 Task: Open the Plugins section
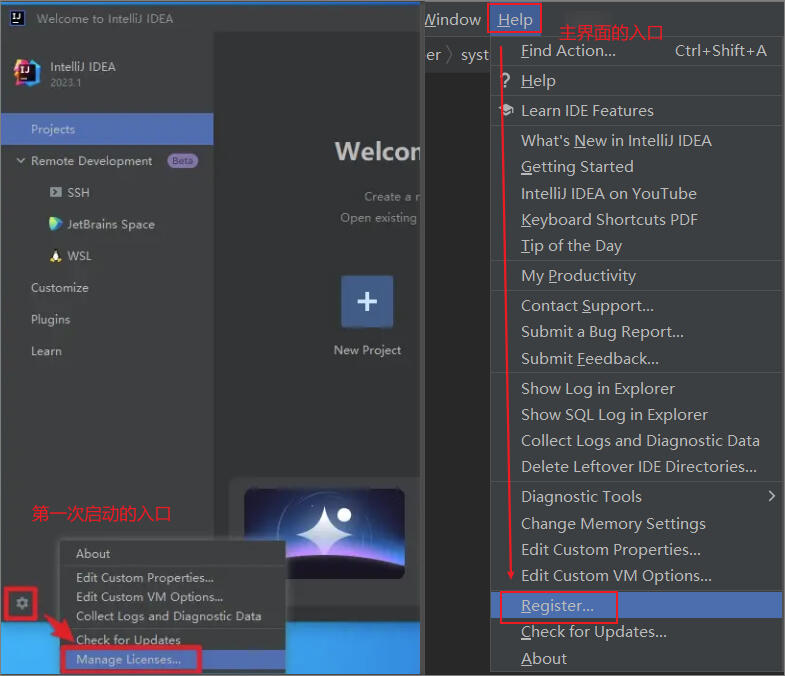point(51,319)
